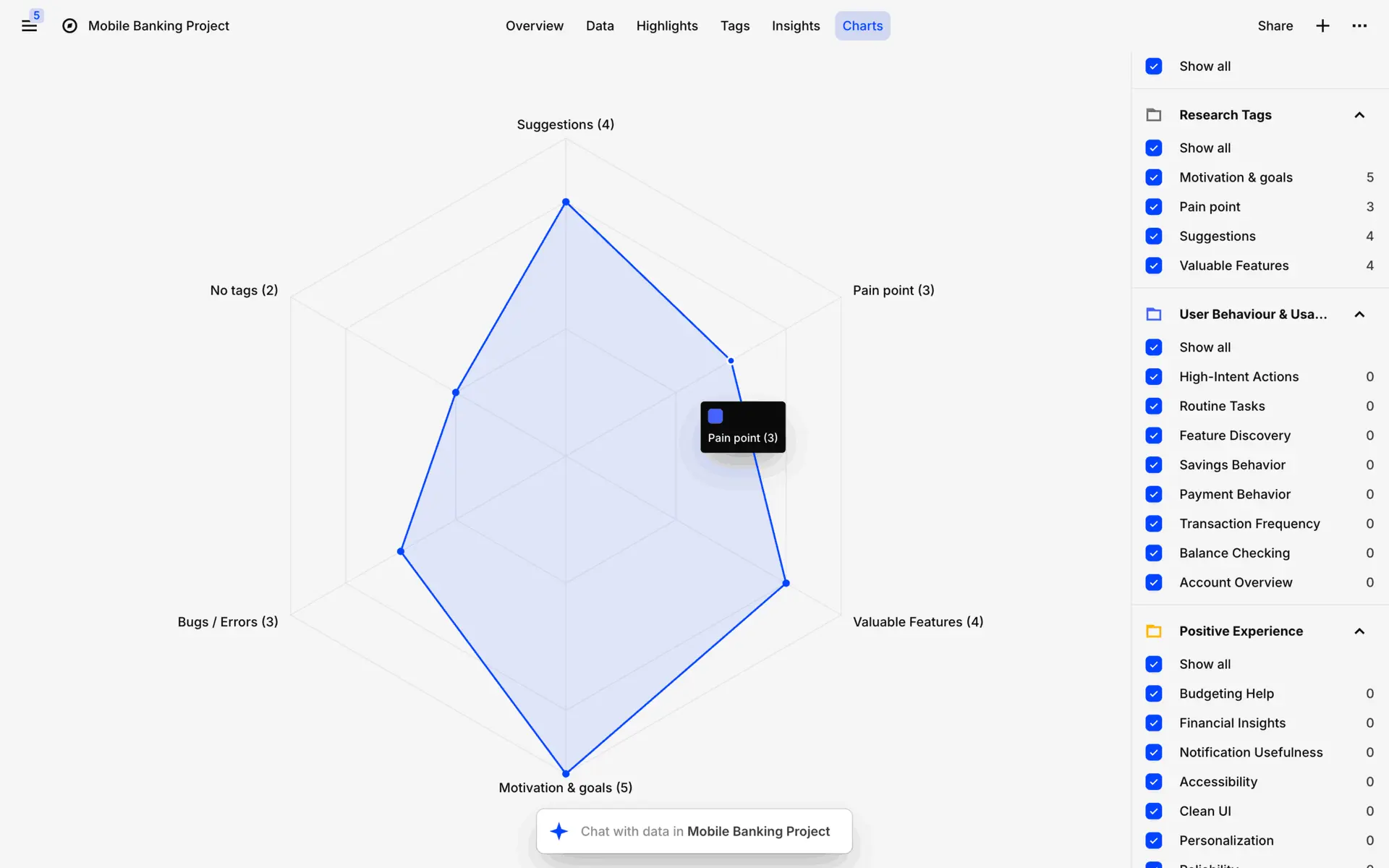Screen dimensions: 1389x868
Task: Click the blue Pain point tooltip swatch
Action: [715, 416]
